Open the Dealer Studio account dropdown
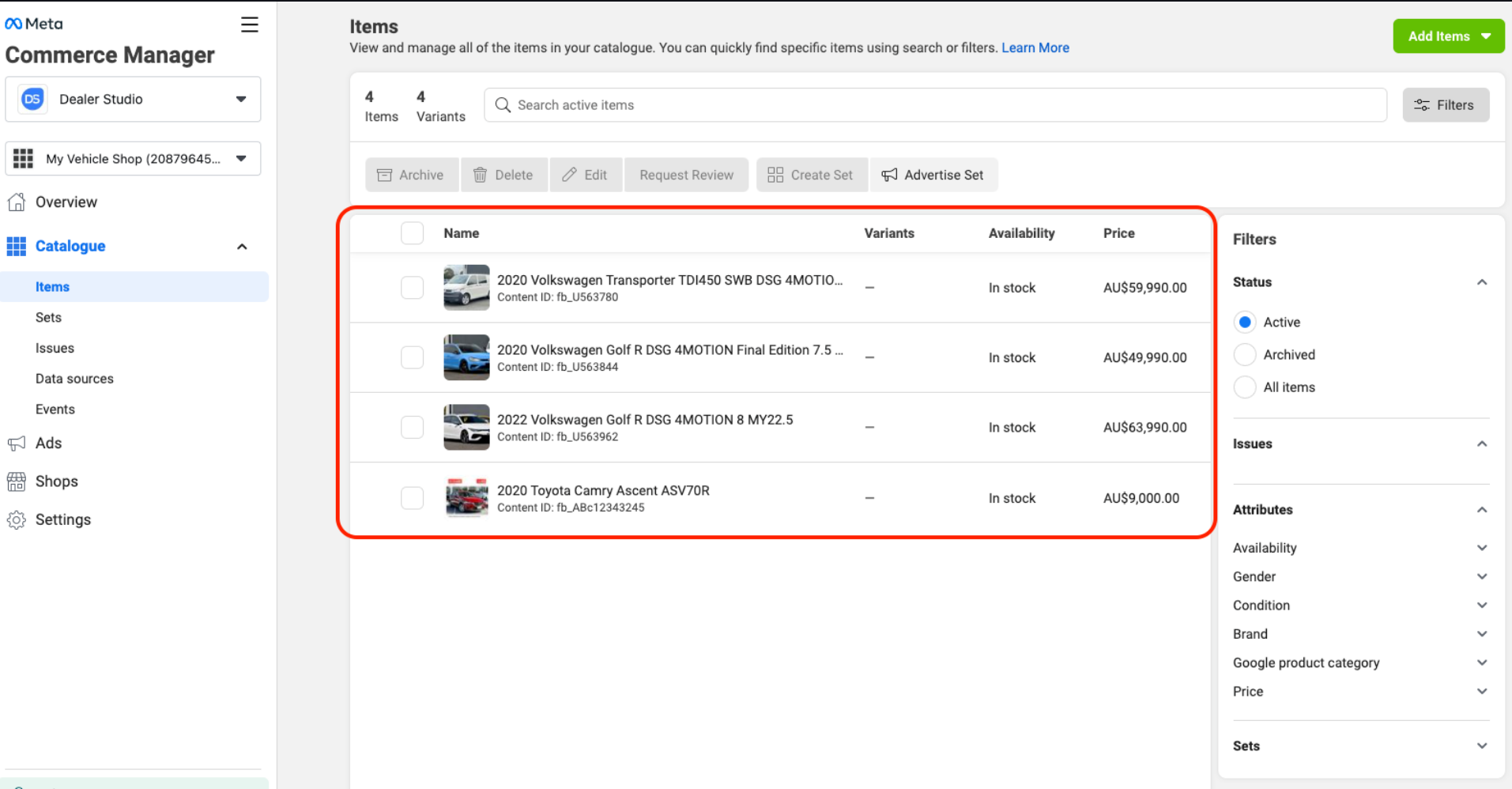 point(133,99)
